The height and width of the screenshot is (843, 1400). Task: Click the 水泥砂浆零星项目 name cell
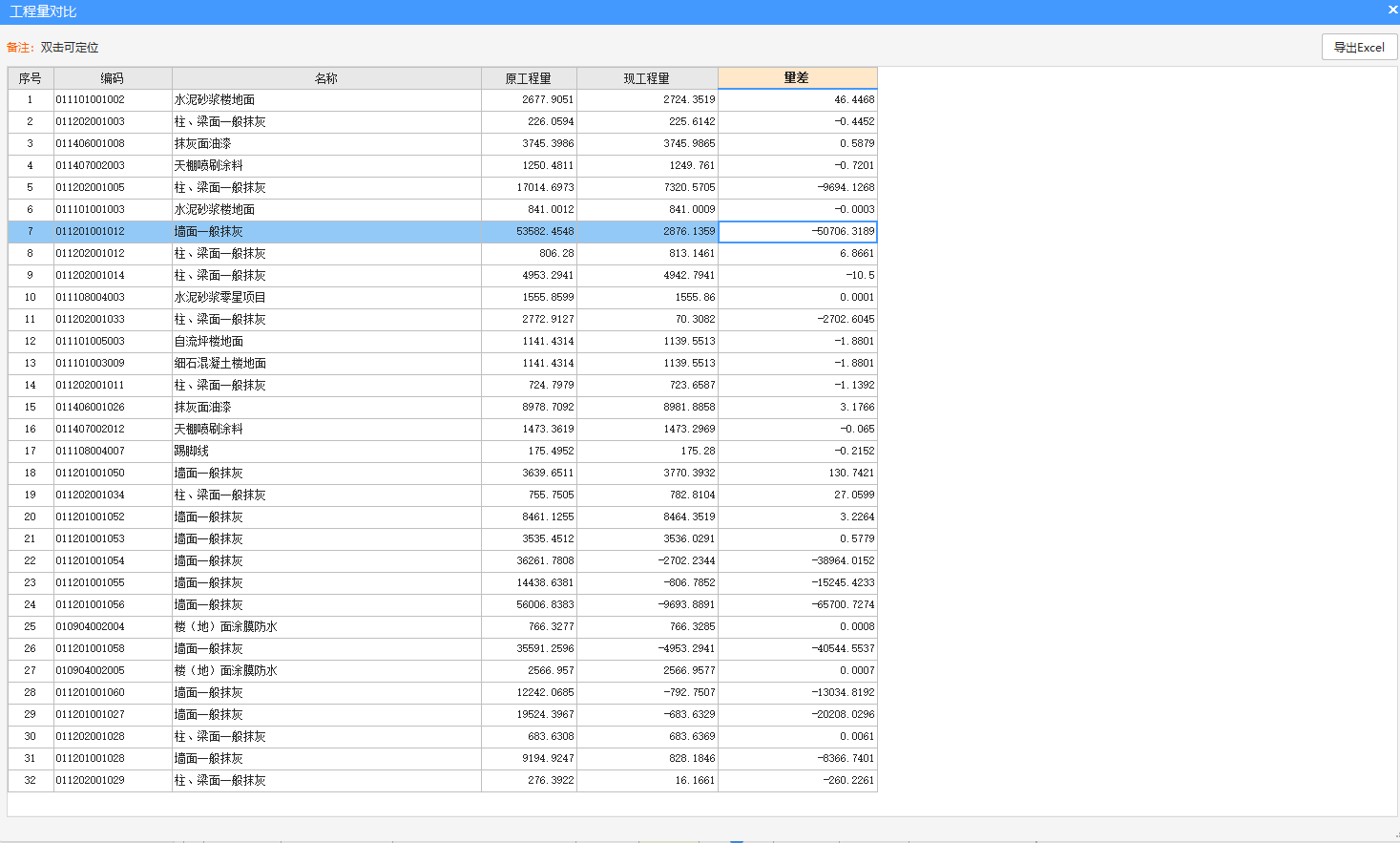click(x=326, y=297)
